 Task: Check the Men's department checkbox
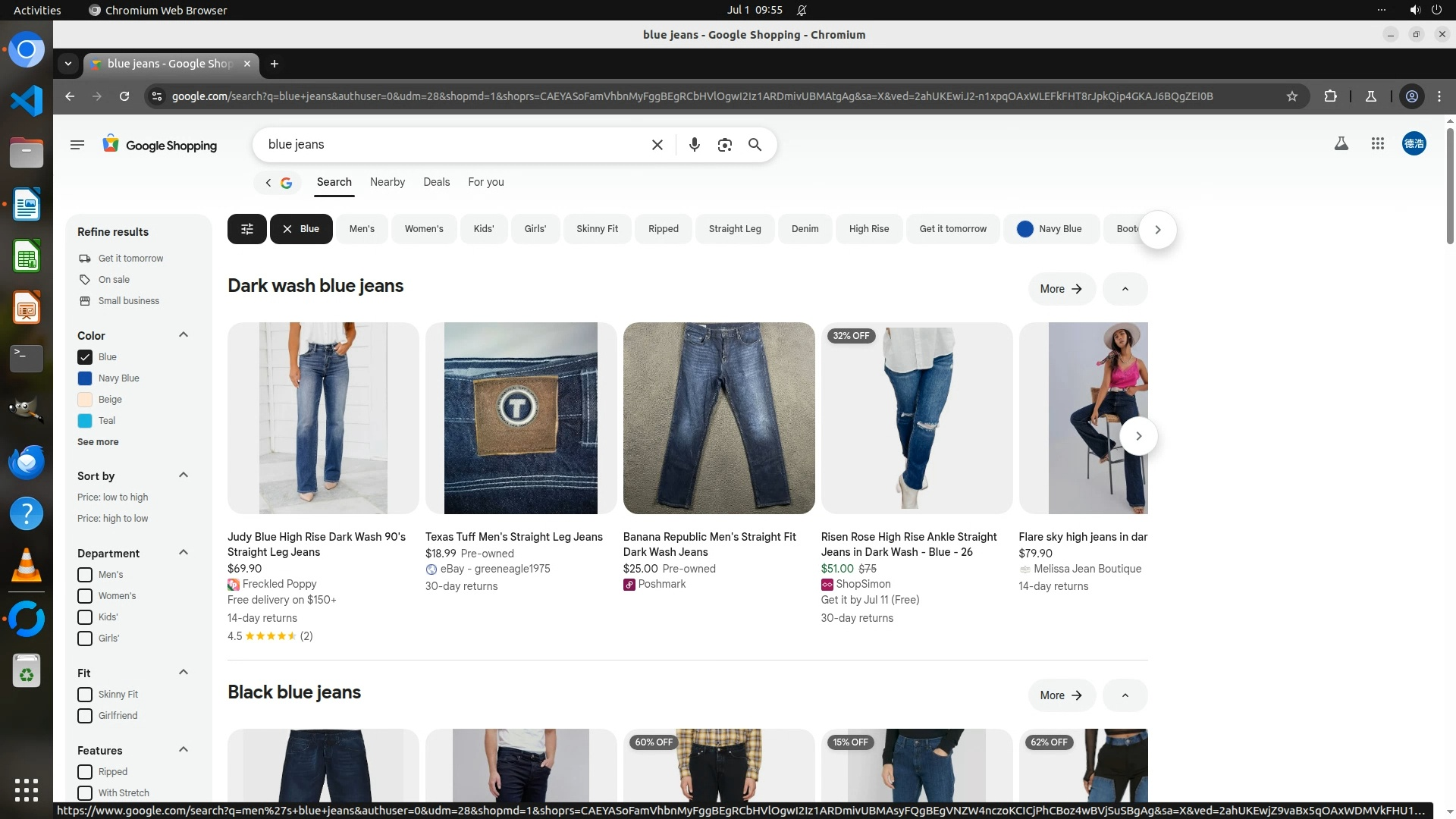pos(85,575)
